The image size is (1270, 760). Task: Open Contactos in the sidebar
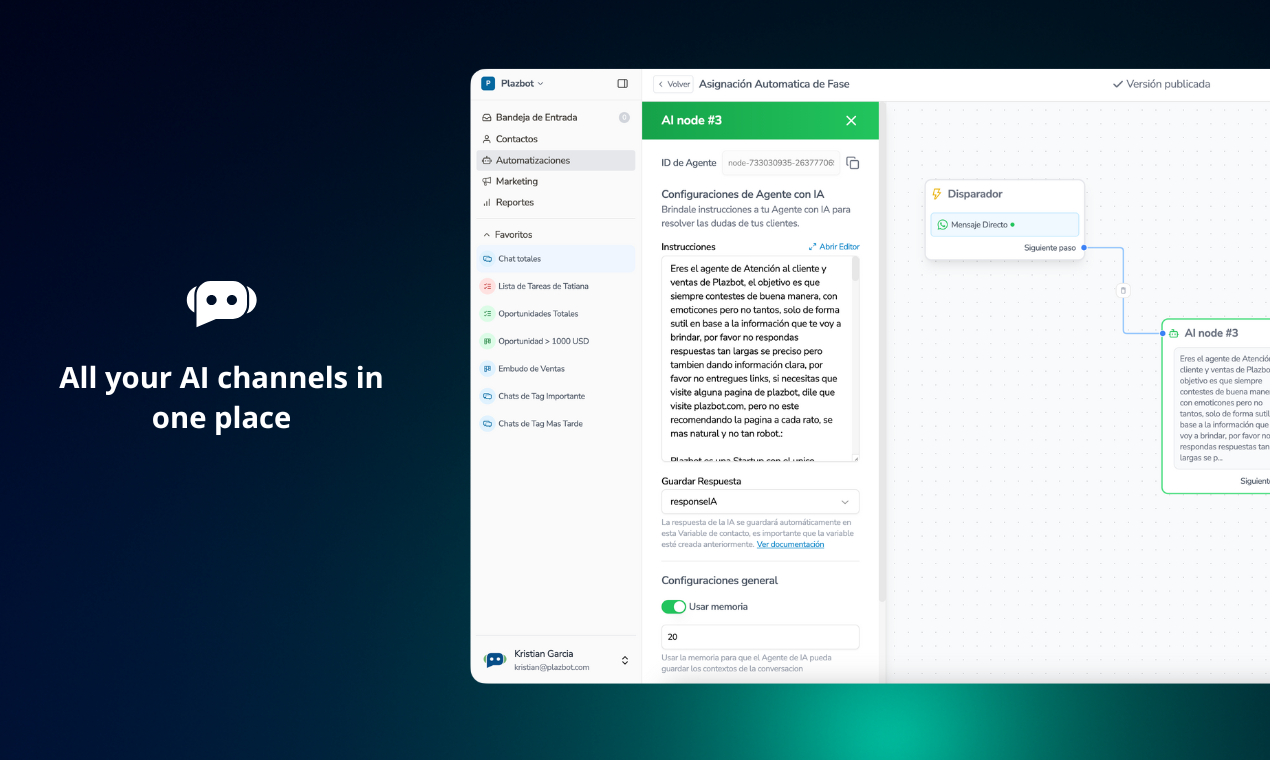[x=555, y=139]
